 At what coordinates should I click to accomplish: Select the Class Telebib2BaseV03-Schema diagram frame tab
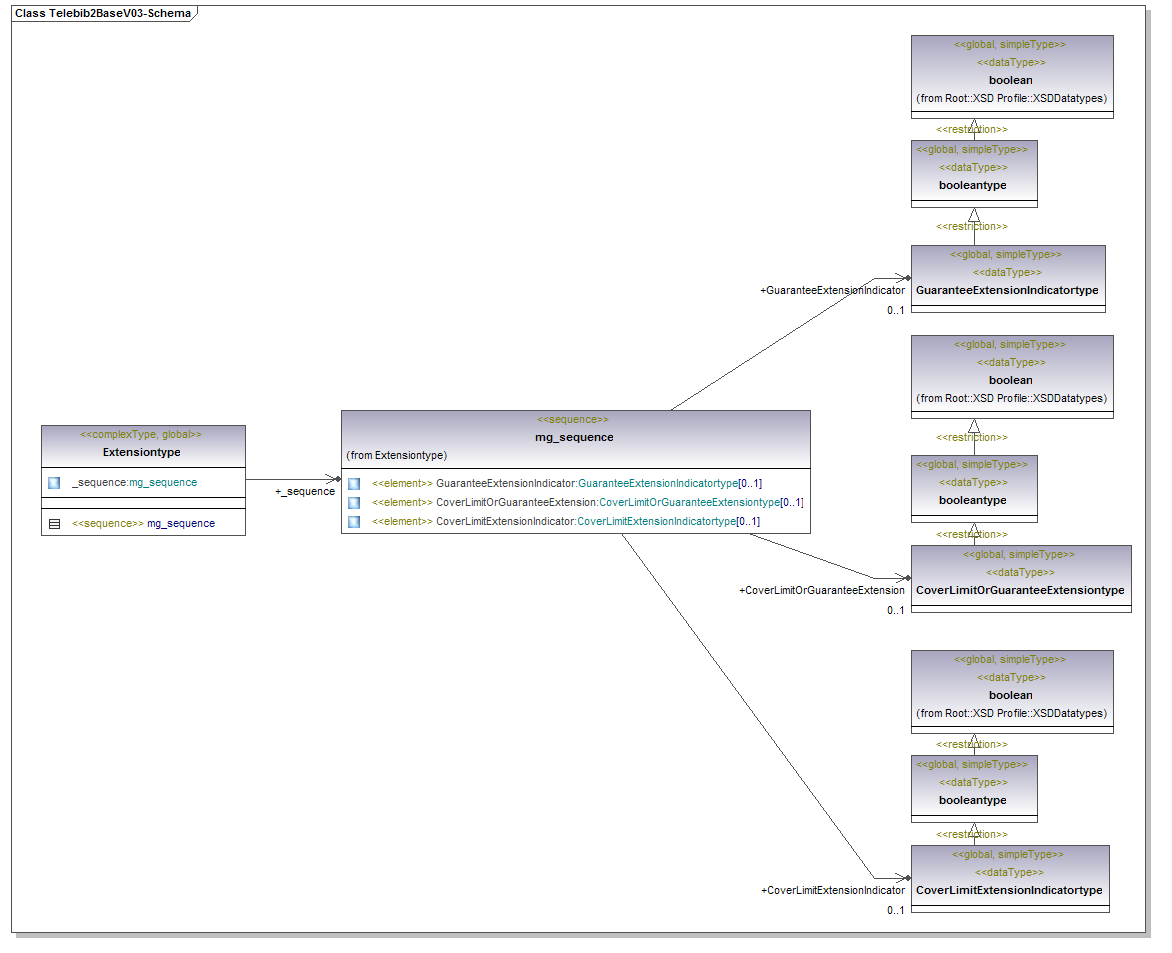click(103, 14)
